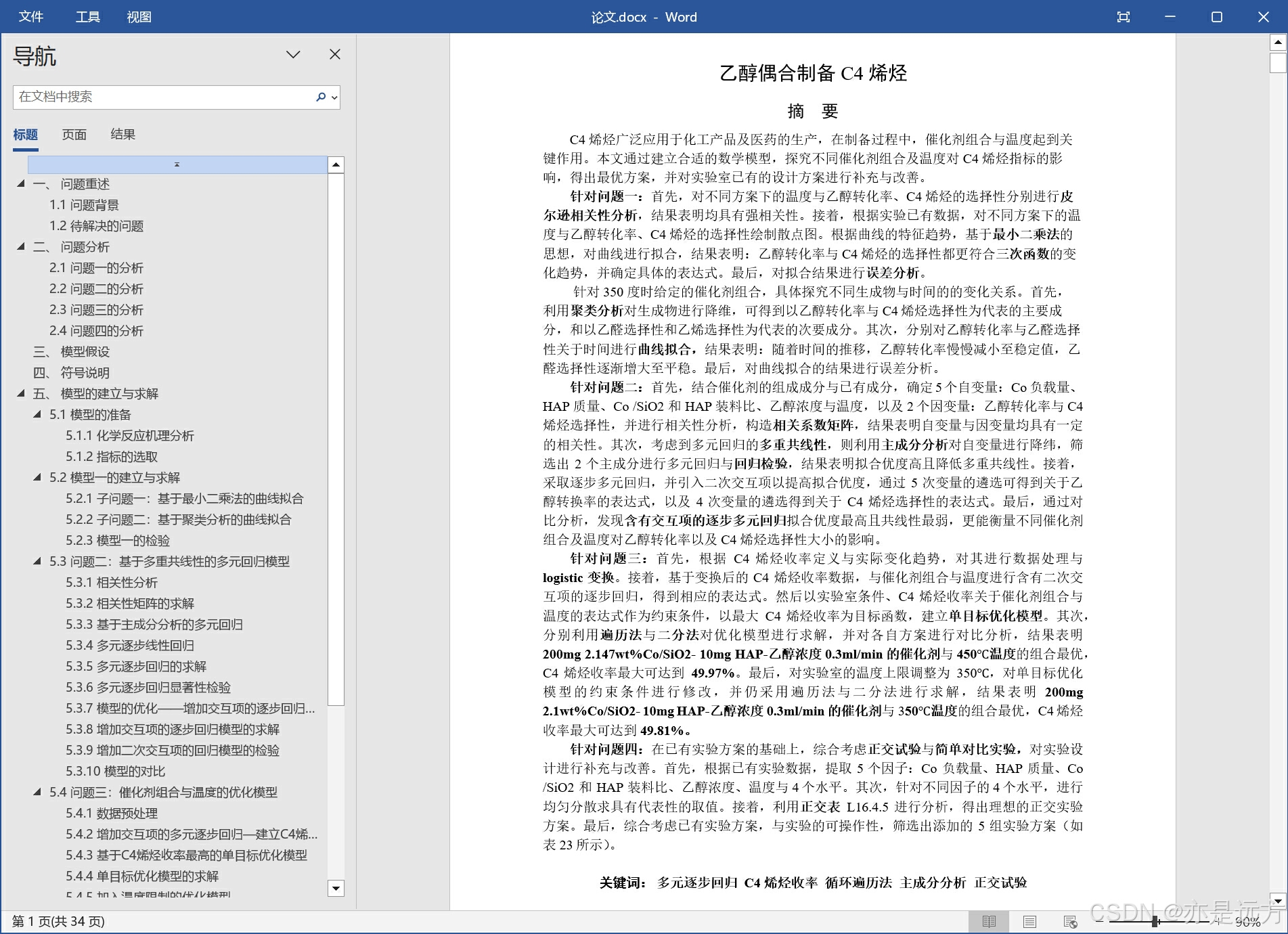Click the search magnifier icon in navigation pane
Screen dimensions: 1288x934
[320, 97]
